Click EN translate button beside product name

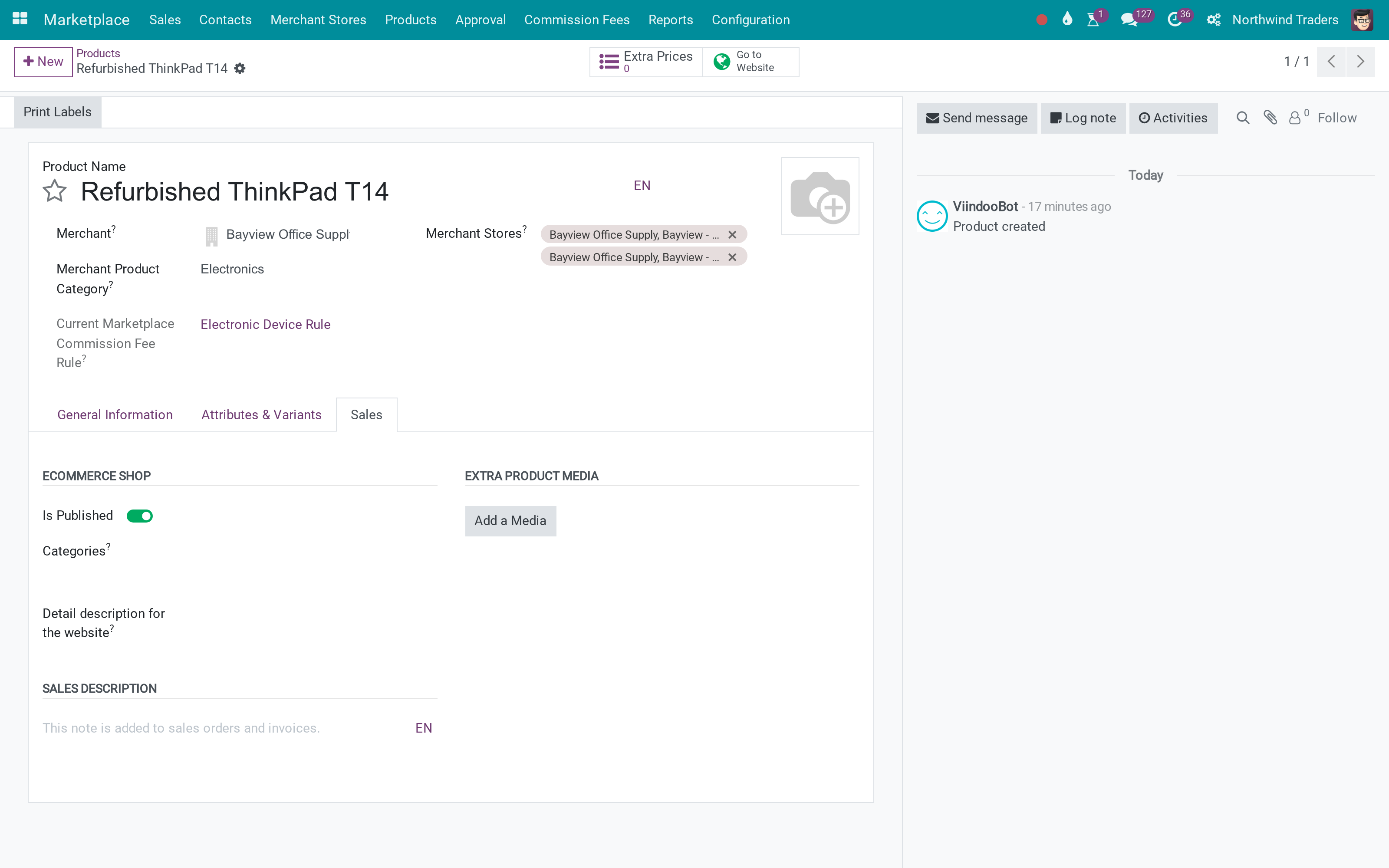pos(642,185)
